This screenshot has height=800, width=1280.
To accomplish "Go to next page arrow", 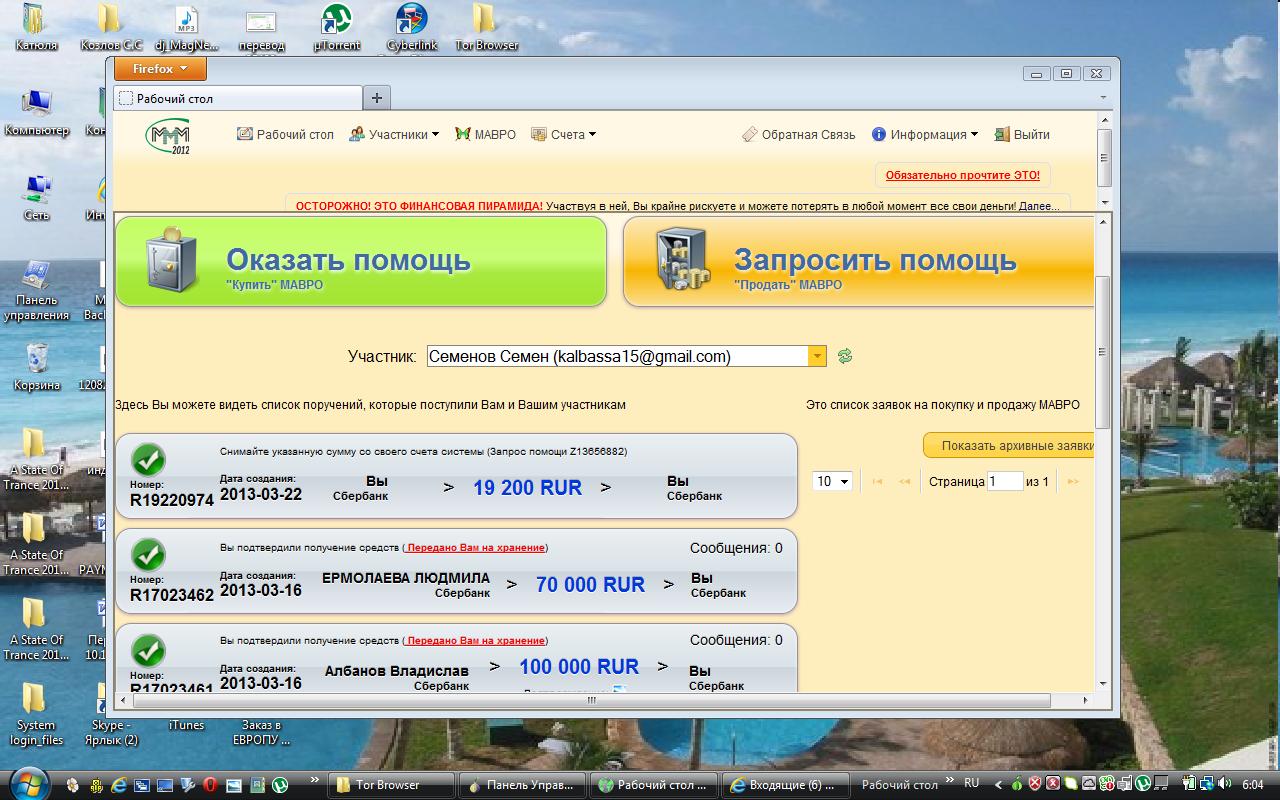I will pos(1073,482).
